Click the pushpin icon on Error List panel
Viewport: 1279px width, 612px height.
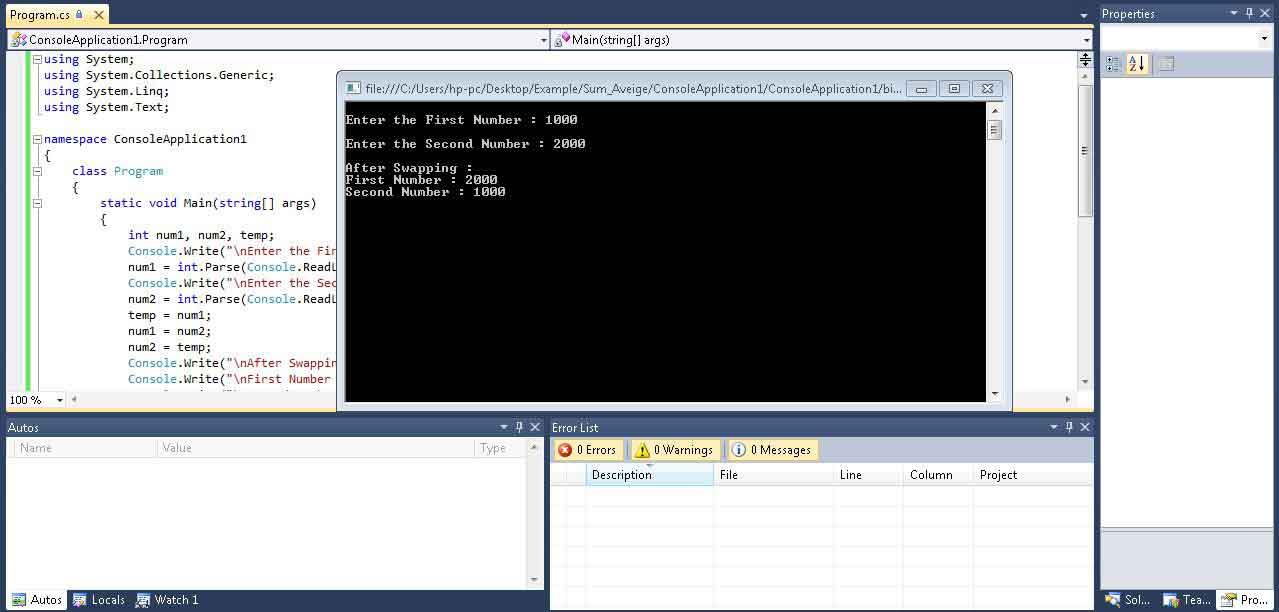1069,427
